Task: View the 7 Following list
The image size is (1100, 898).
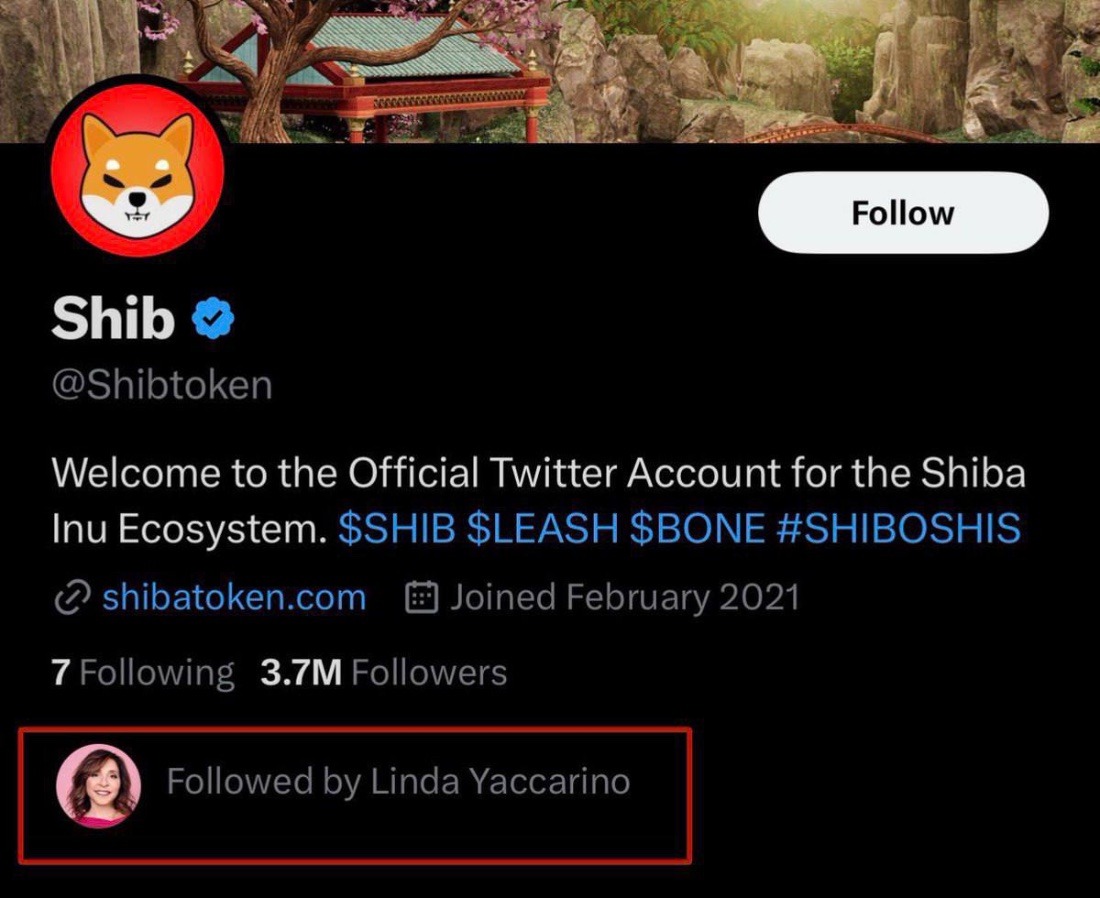Action: pos(142,673)
